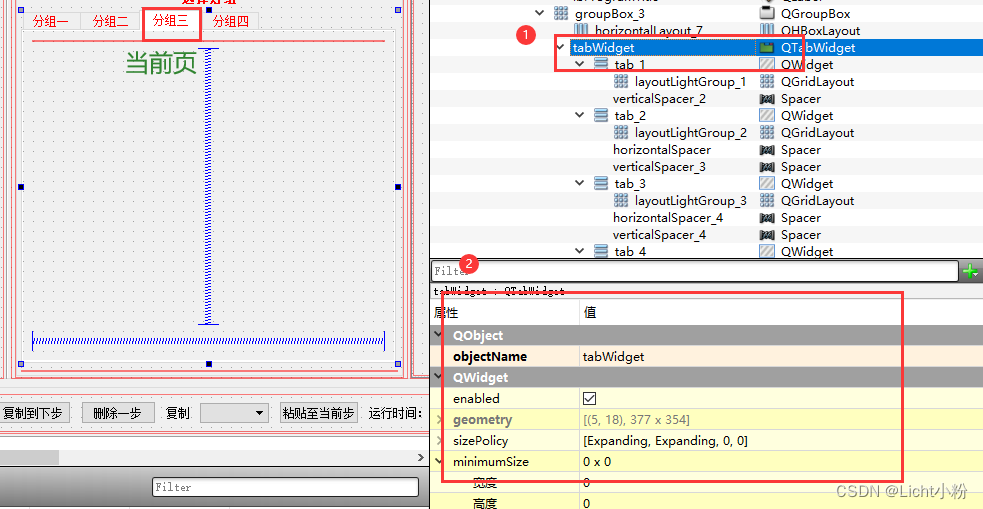The image size is (983, 509).
Task: Click the minimumSize value 0 x 0
Action: (597, 462)
